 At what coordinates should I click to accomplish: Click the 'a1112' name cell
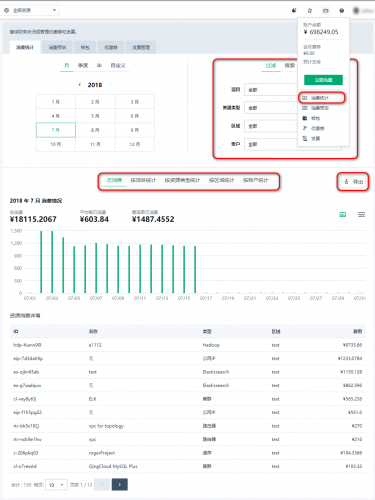coord(95,345)
